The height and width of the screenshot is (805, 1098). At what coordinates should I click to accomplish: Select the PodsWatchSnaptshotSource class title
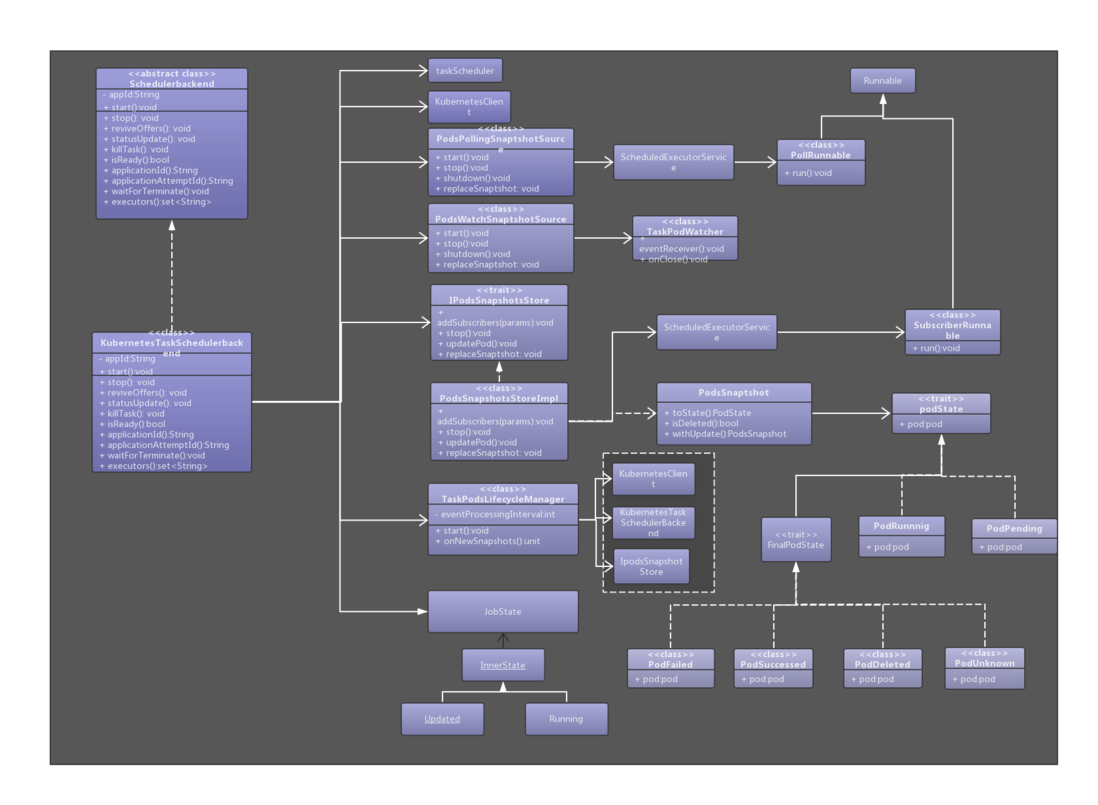(x=501, y=214)
